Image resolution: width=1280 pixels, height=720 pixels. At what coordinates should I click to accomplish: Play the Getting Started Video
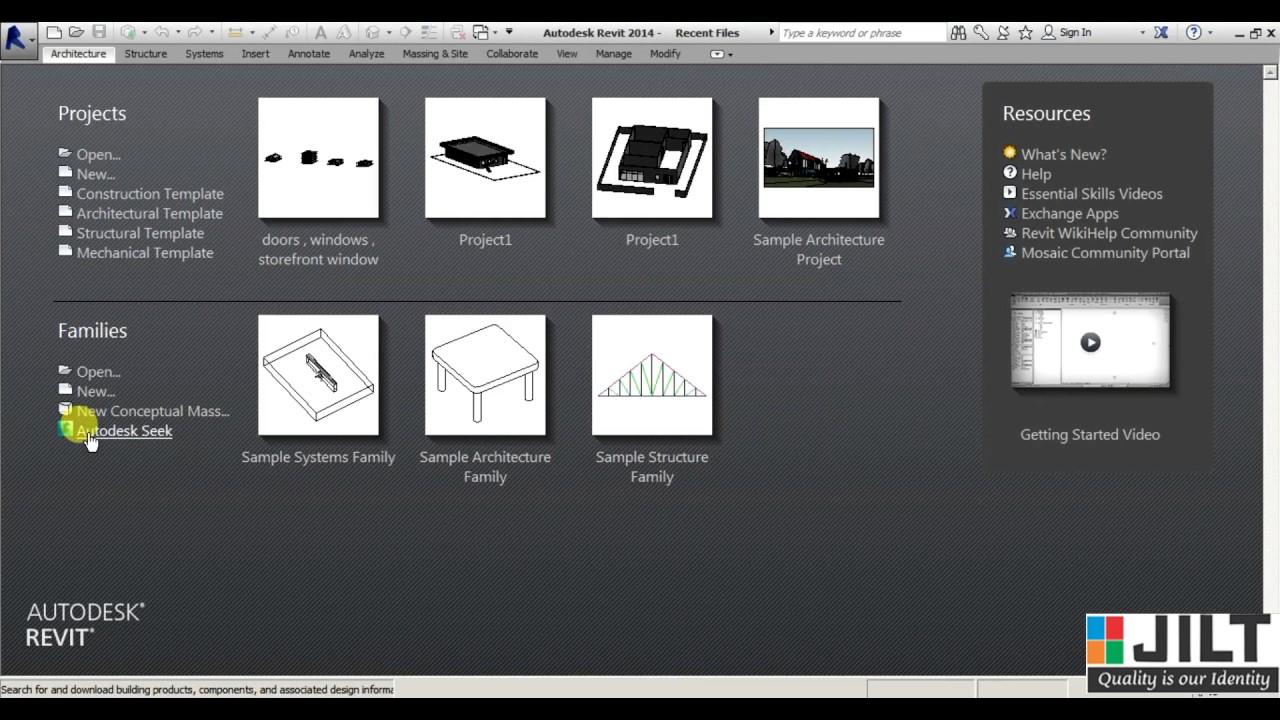pyautogui.click(x=1090, y=342)
